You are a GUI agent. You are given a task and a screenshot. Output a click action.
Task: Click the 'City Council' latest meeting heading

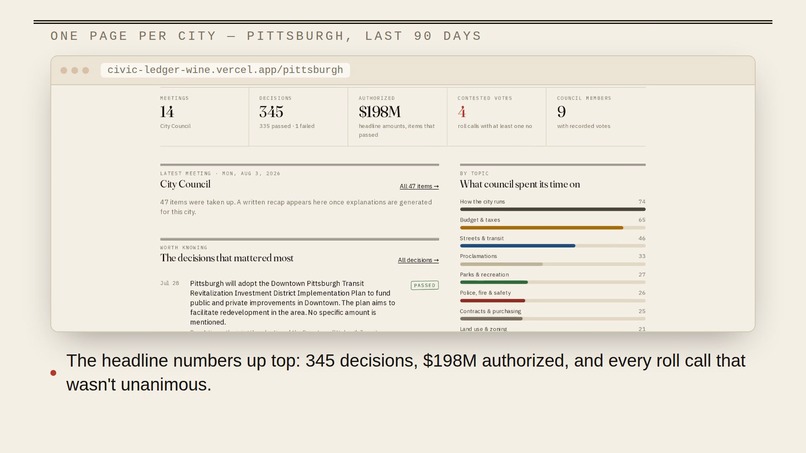pos(185,184)
